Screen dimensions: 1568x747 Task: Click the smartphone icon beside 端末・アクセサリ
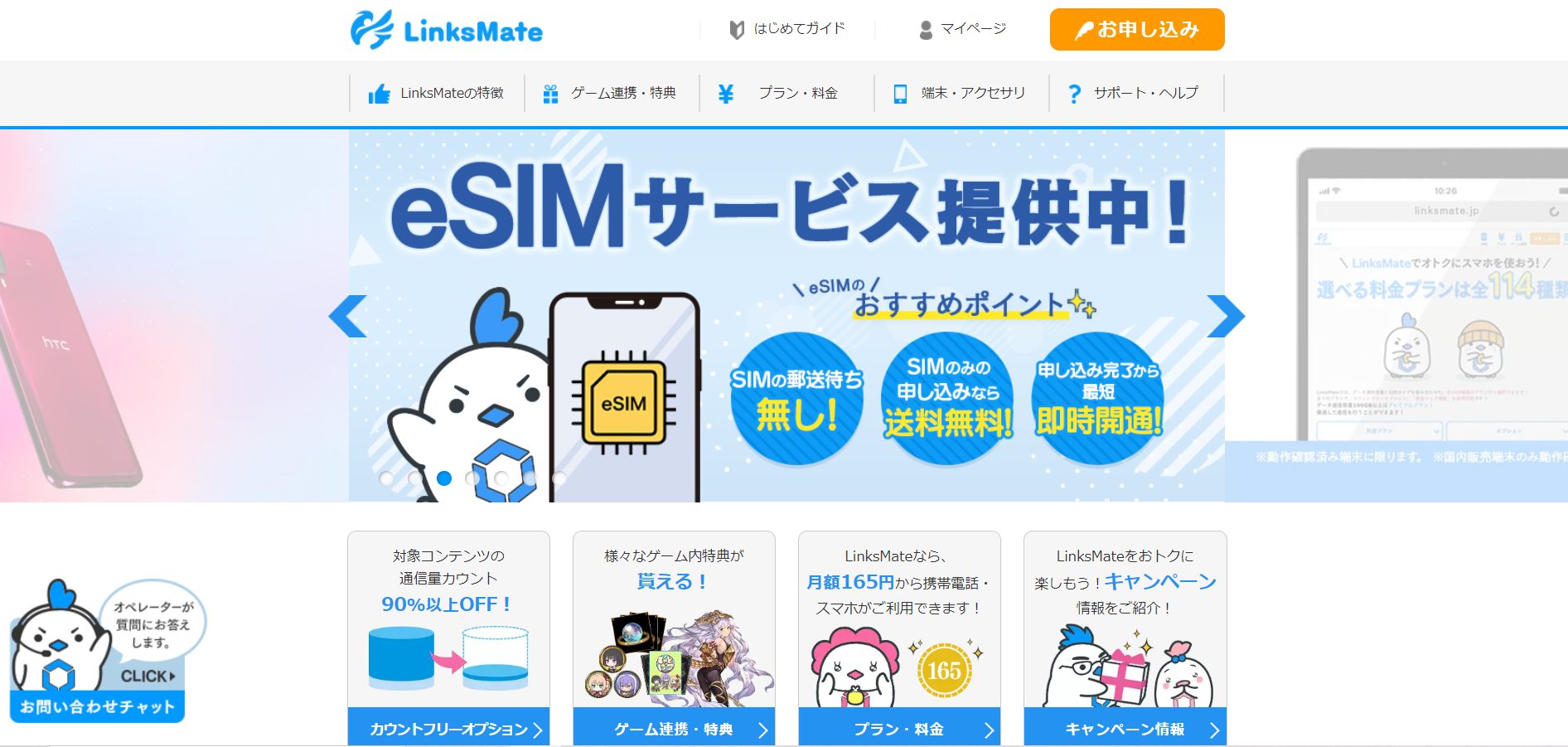[x=900, y=94]
